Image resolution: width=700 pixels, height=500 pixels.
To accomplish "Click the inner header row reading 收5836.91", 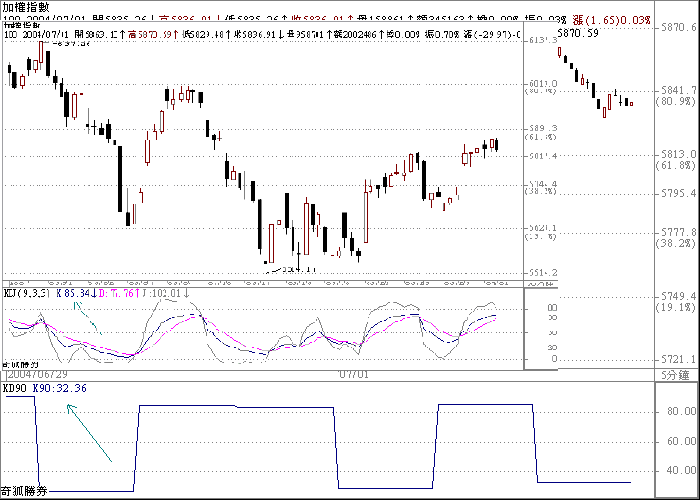I will pyautogui.click(x=262, y=33).
